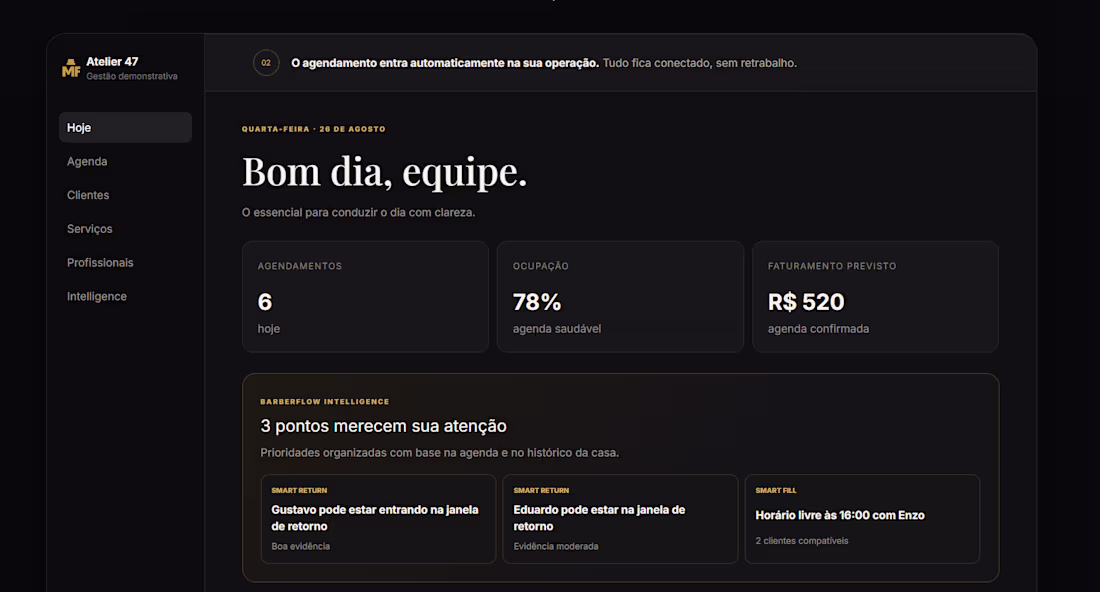The height and width of the screenshot is (592, 1100).
Task: Click the Barberflow Intelligence label
Action: [324, 402]
